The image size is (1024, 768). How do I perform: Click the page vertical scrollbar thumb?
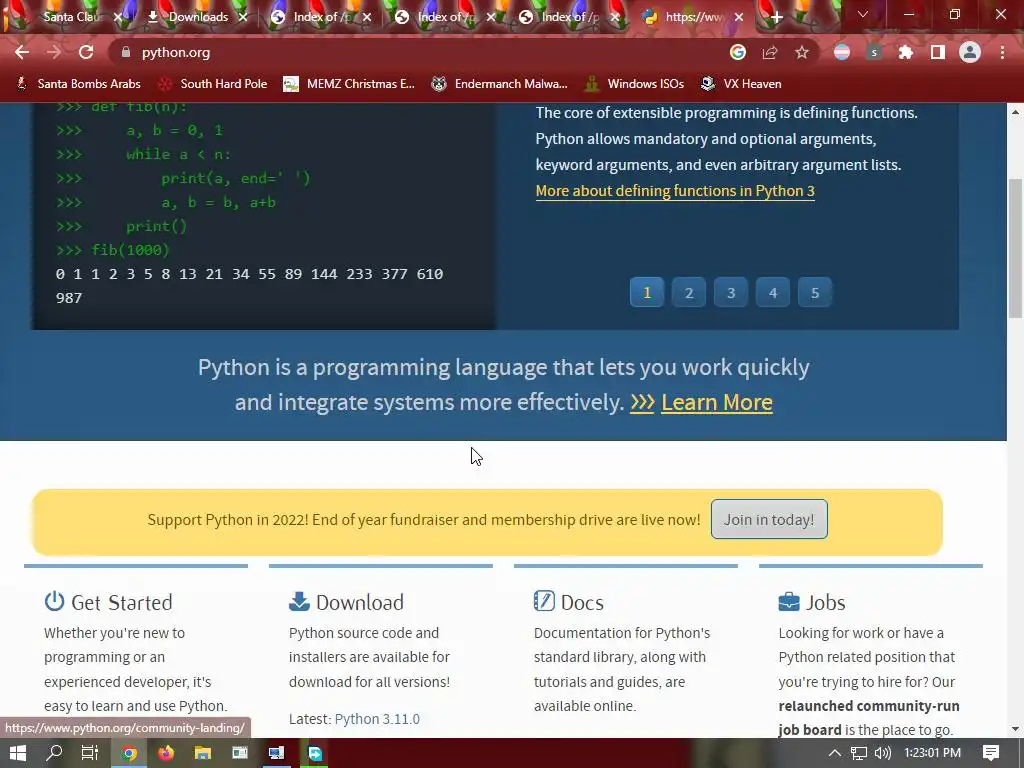[1016, 248]
